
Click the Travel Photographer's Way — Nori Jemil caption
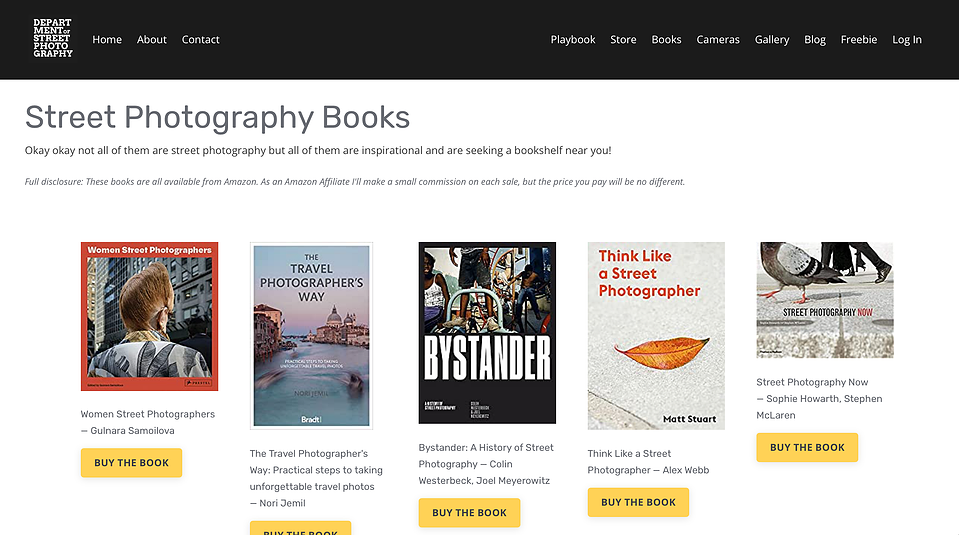[316, 478]
